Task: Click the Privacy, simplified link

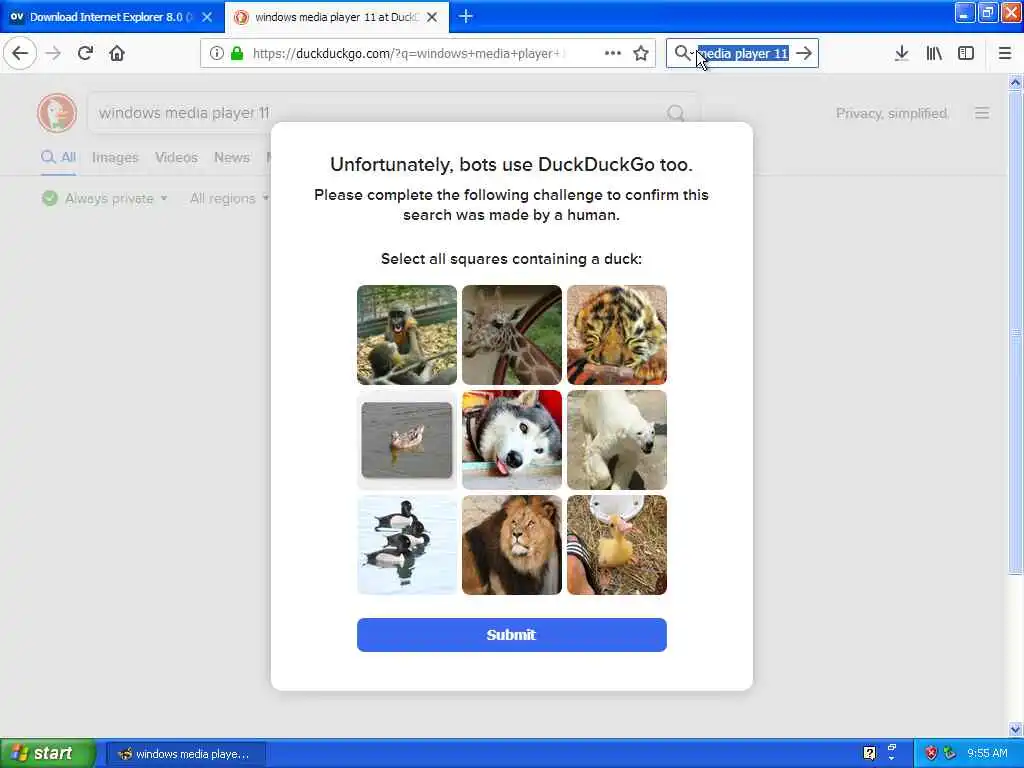Action: [892, 113]
